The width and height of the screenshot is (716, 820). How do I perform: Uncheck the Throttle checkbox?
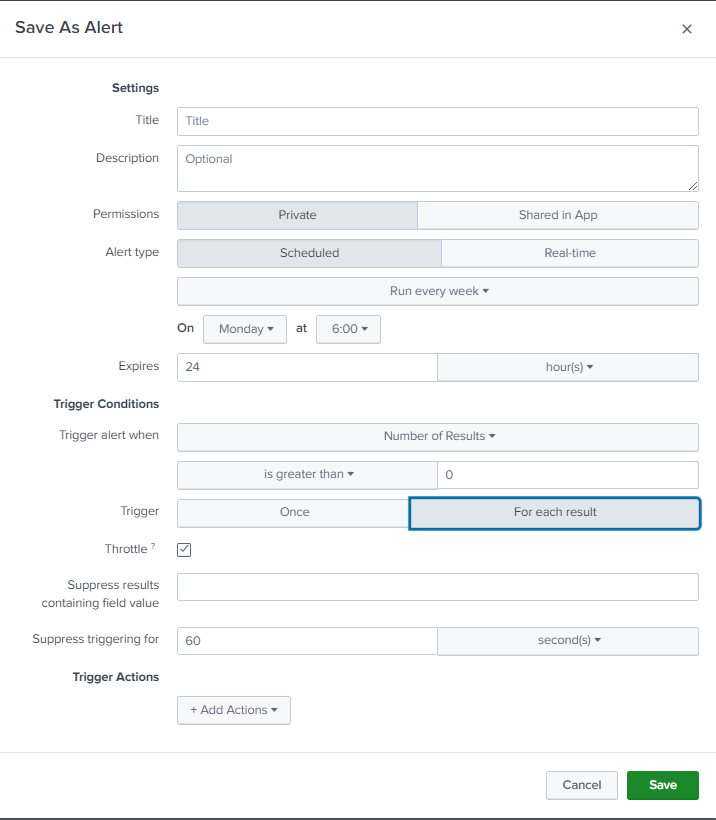tap(184, 550)
